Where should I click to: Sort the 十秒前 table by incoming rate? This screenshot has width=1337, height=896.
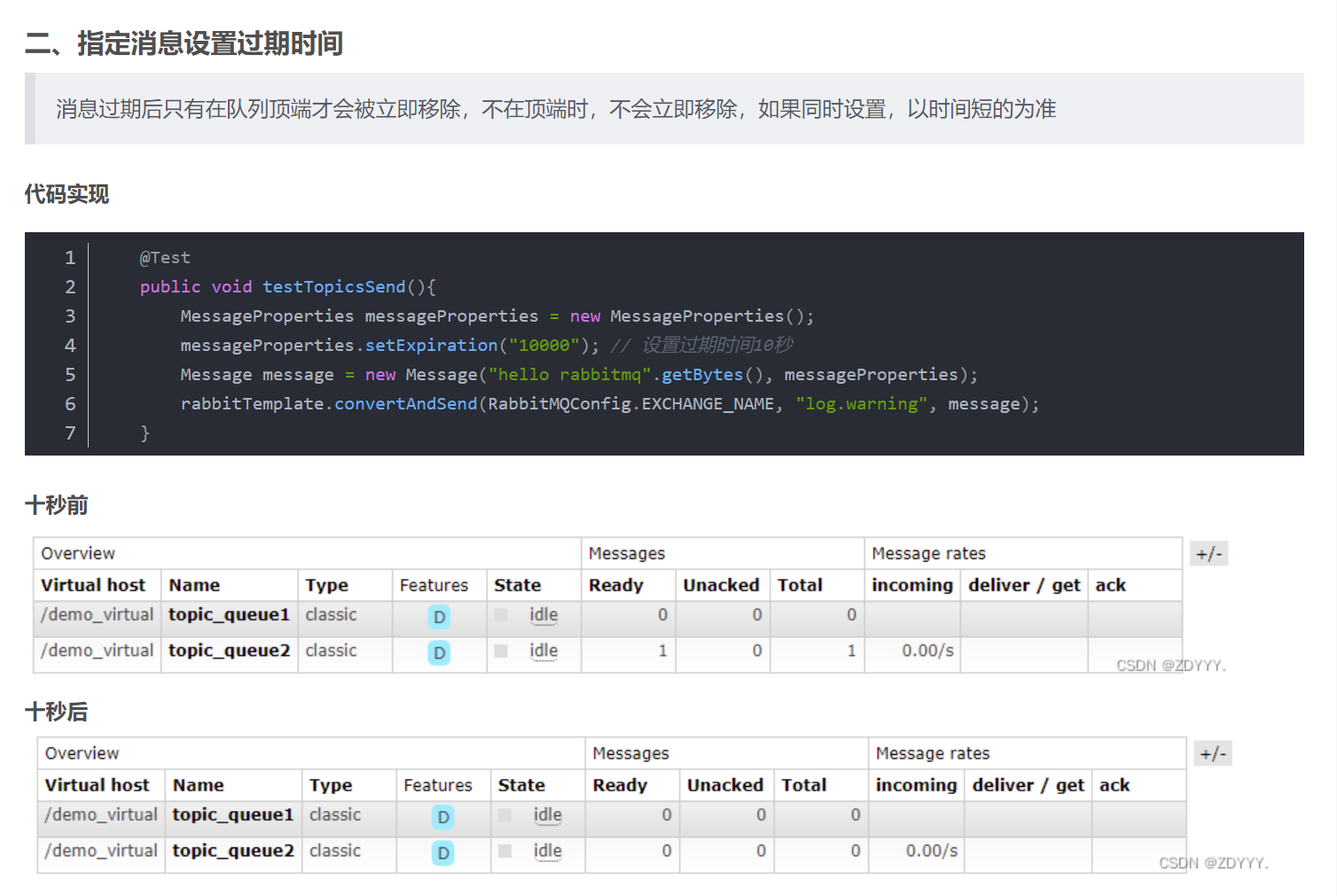(912, 586)
